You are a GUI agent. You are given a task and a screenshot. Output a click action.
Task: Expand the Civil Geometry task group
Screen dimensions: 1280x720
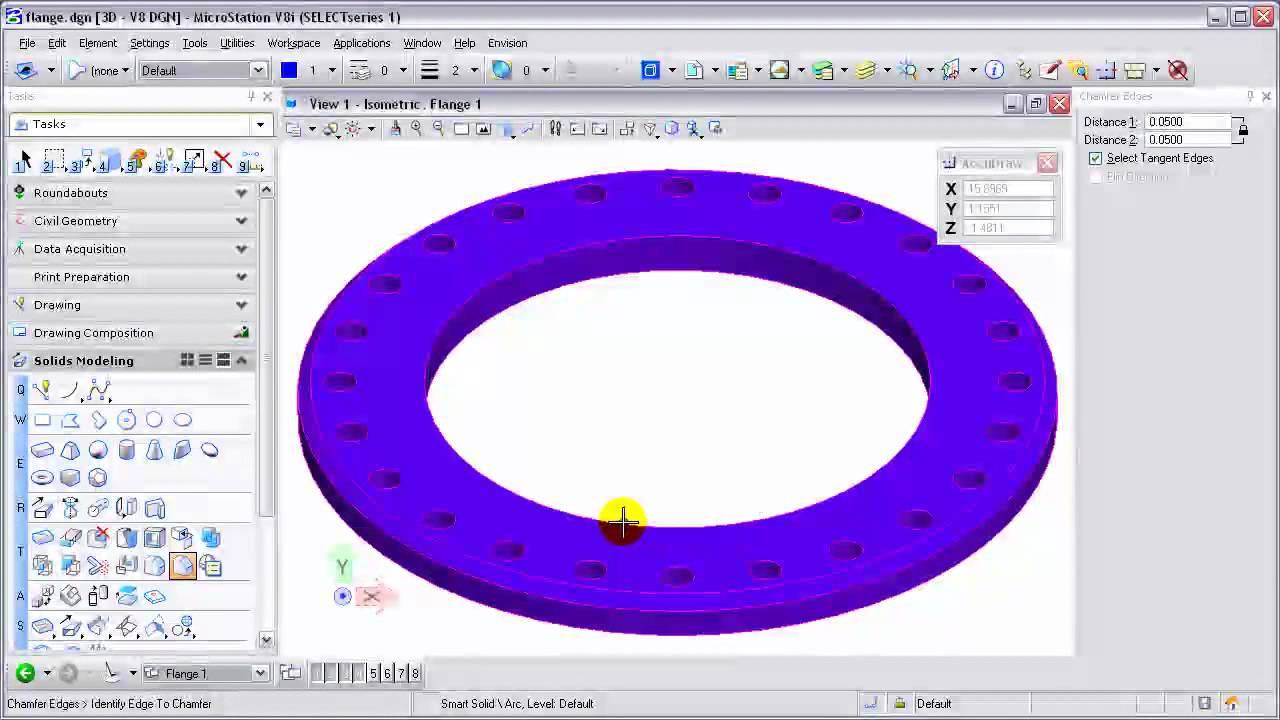pos(241,221)
